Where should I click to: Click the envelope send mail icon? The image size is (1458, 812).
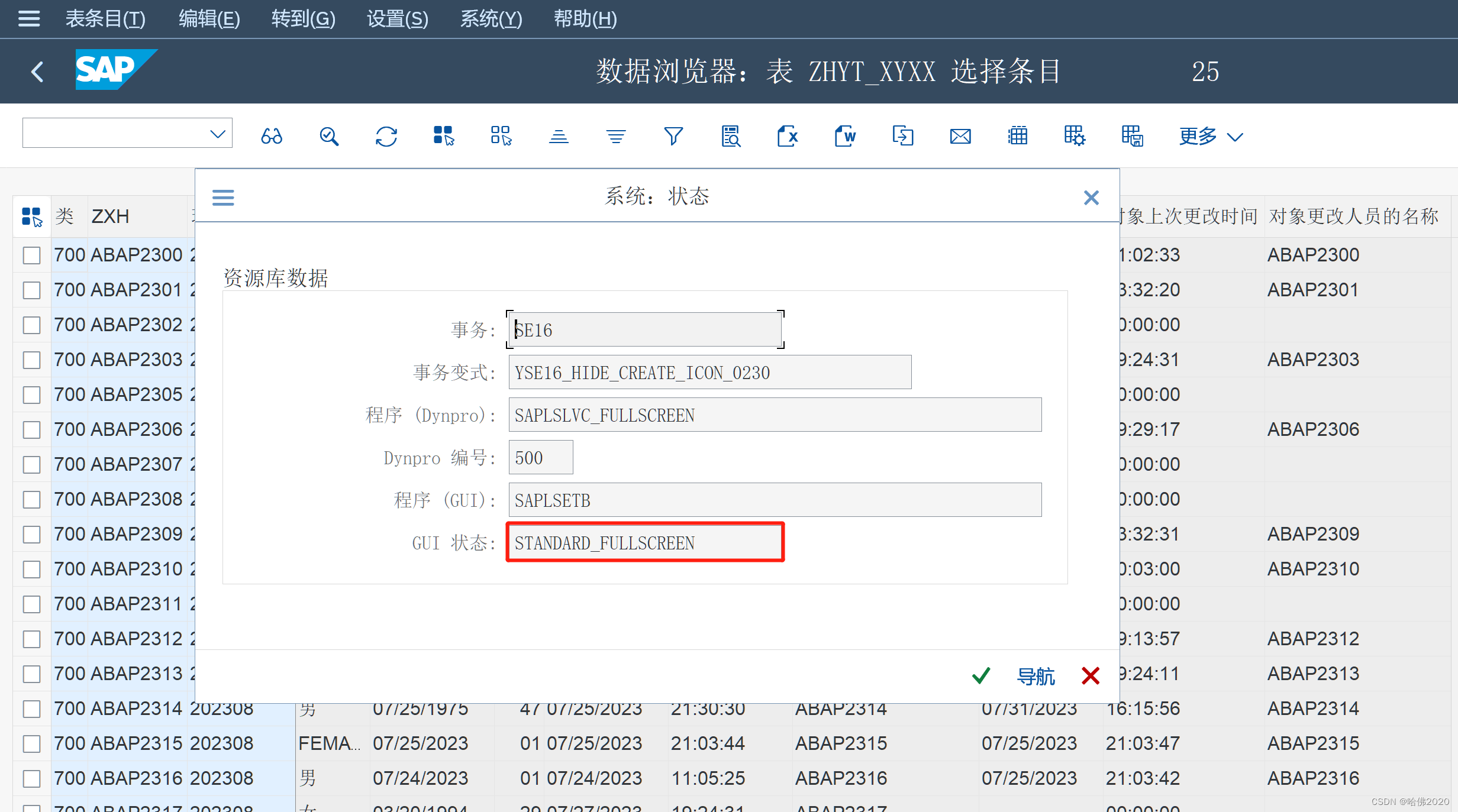click(960, 137)
